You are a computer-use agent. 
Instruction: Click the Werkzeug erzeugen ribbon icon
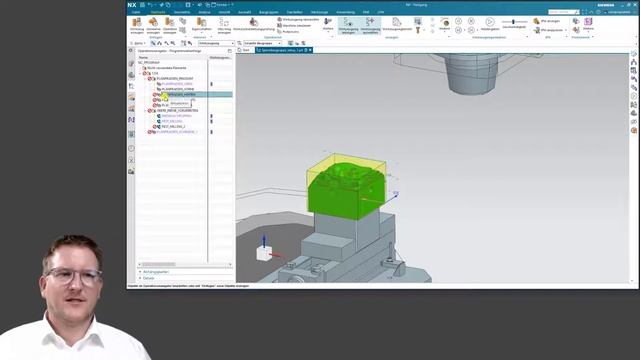coord(137,25)
